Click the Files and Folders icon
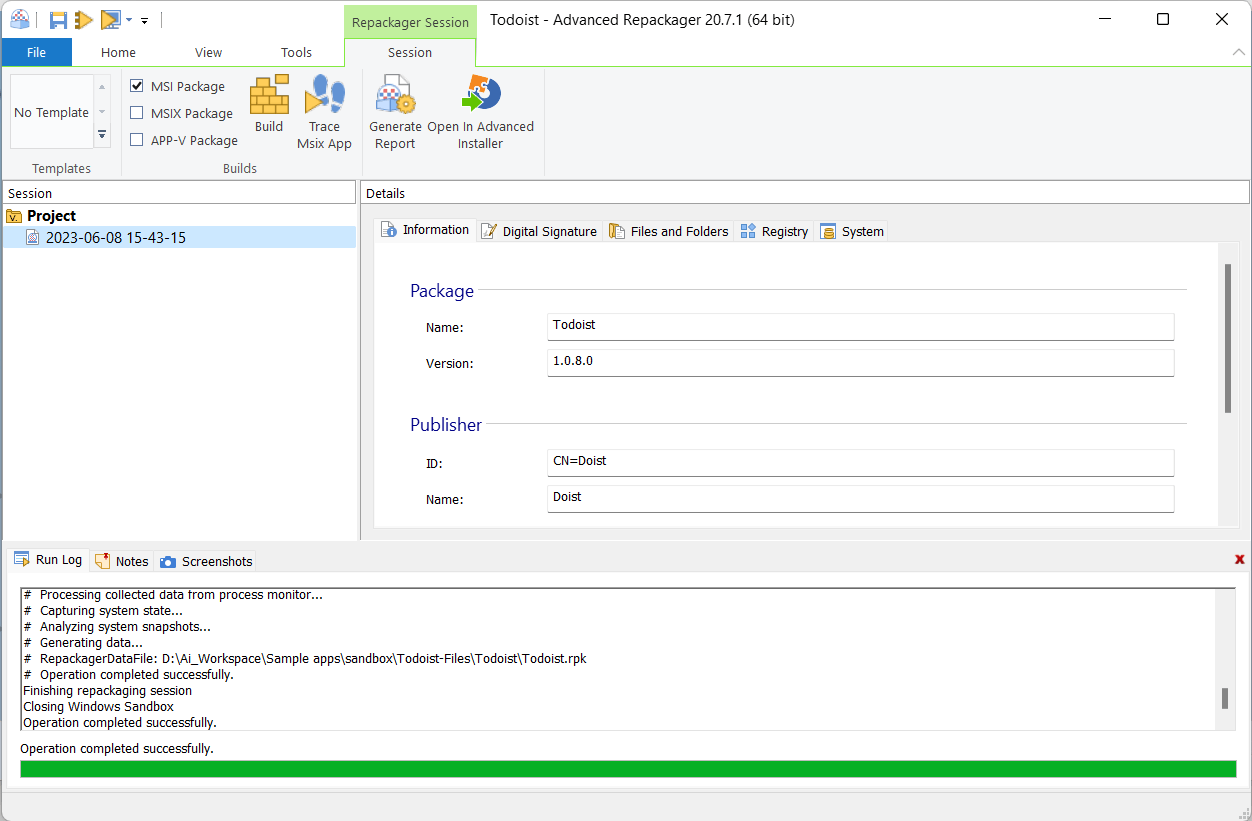The height and width of the screenshot is (821, 1252). pos(617,231)
